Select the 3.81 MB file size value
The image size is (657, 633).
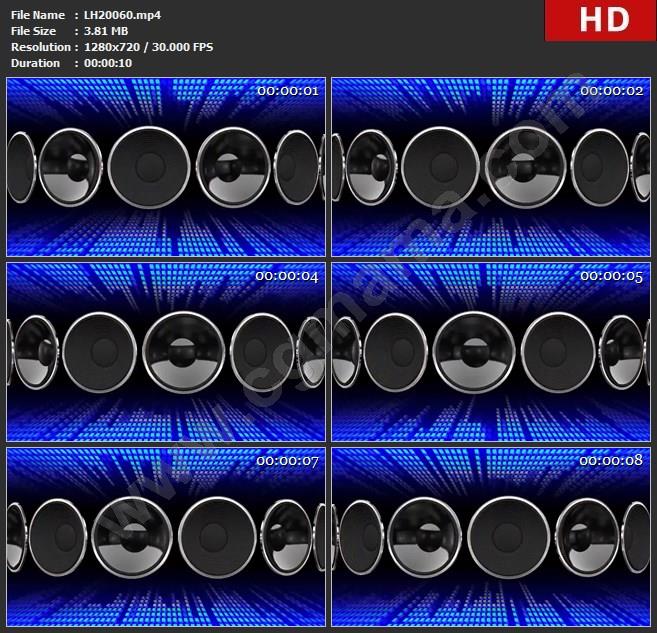(x=108, y=31)
